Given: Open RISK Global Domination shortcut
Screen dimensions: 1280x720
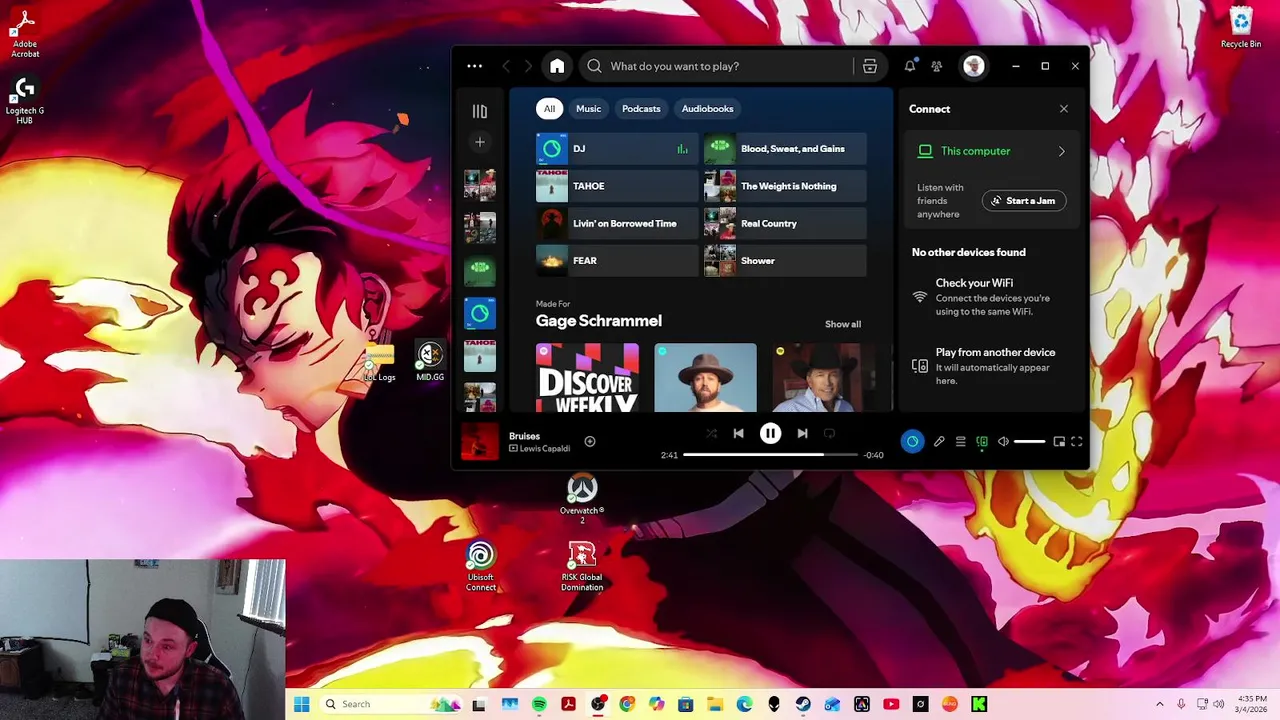Looking at the screenshot, I should (582, 566).
